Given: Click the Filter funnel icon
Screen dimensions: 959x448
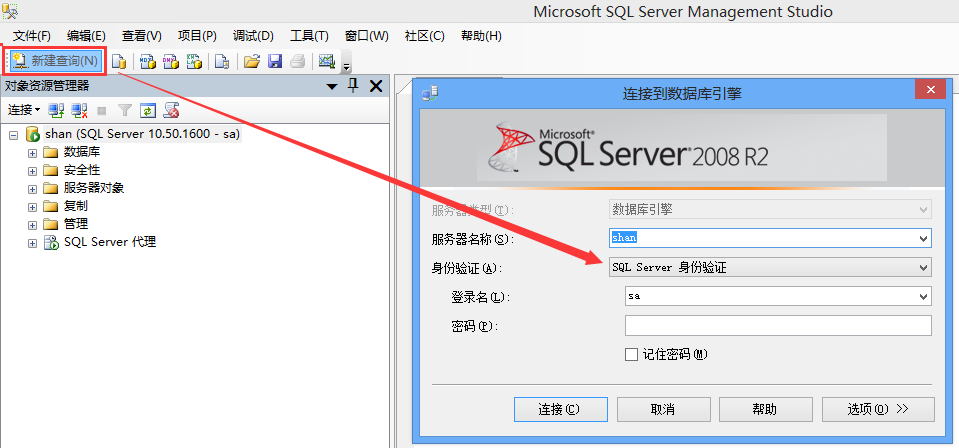Looking at the screenshot, I should [x=125, y=110].
